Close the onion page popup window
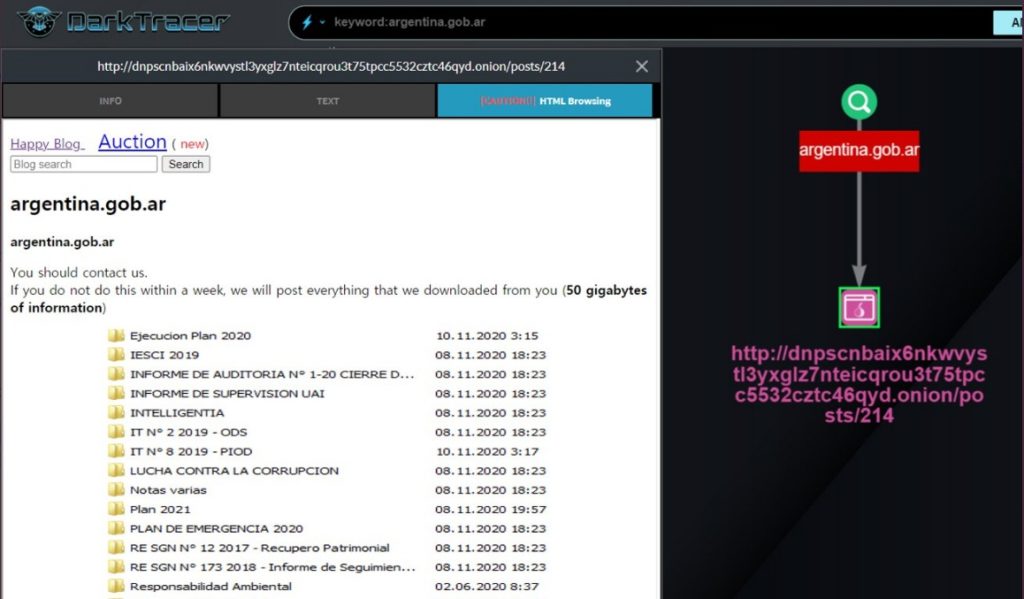 [x=642, y=67]
